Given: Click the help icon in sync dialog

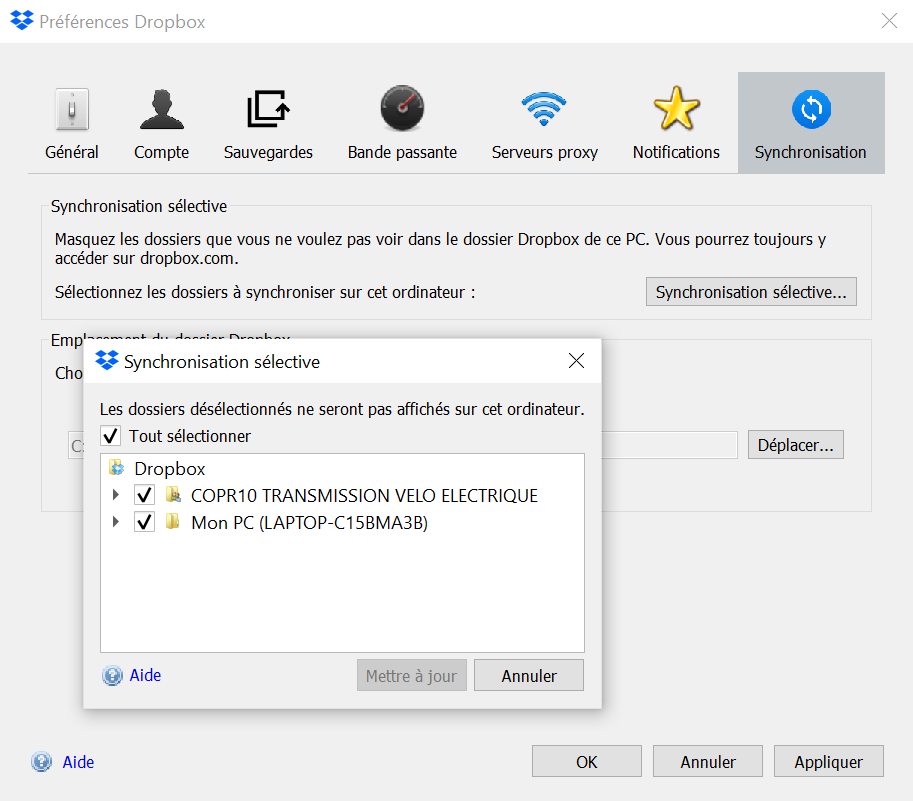Looking at the screenshot, I should click(x=113, y=676).
